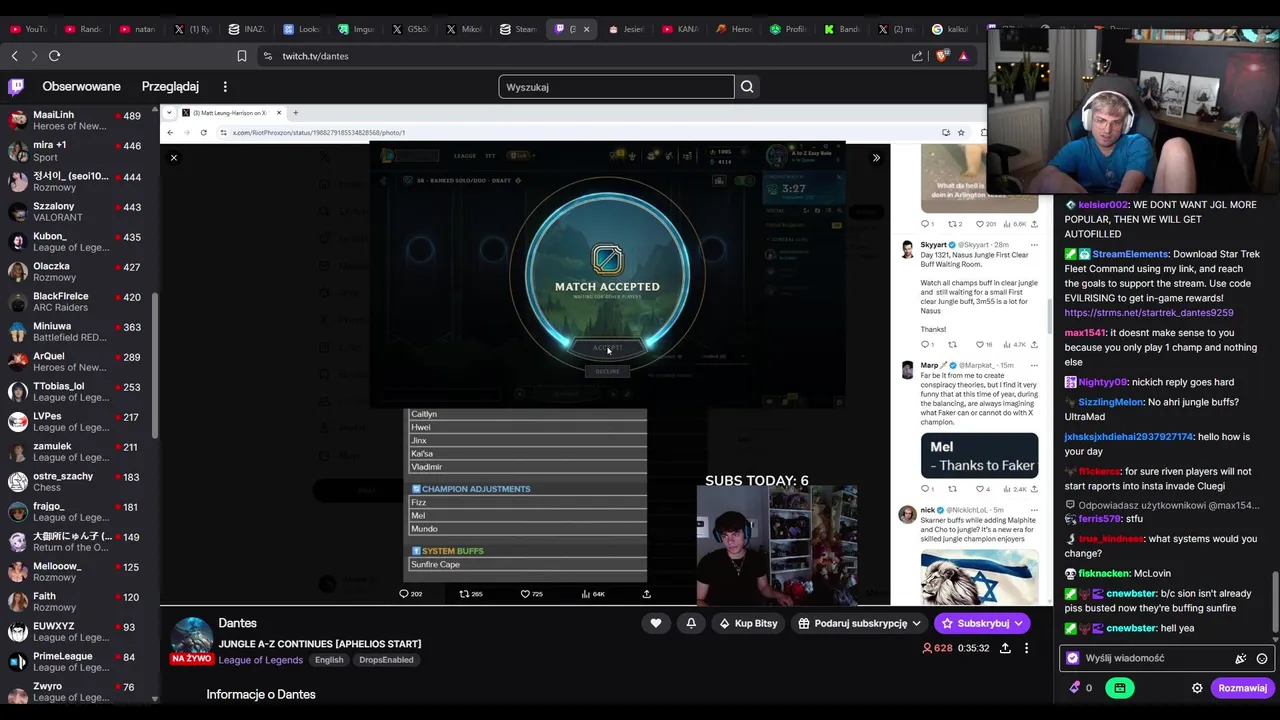
Task: Reload the page with the refresh icon
Action: [54, 56]
